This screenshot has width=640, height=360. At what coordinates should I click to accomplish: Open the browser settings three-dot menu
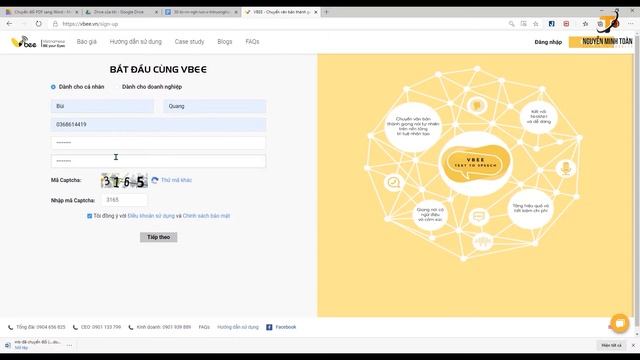point(631,24)
